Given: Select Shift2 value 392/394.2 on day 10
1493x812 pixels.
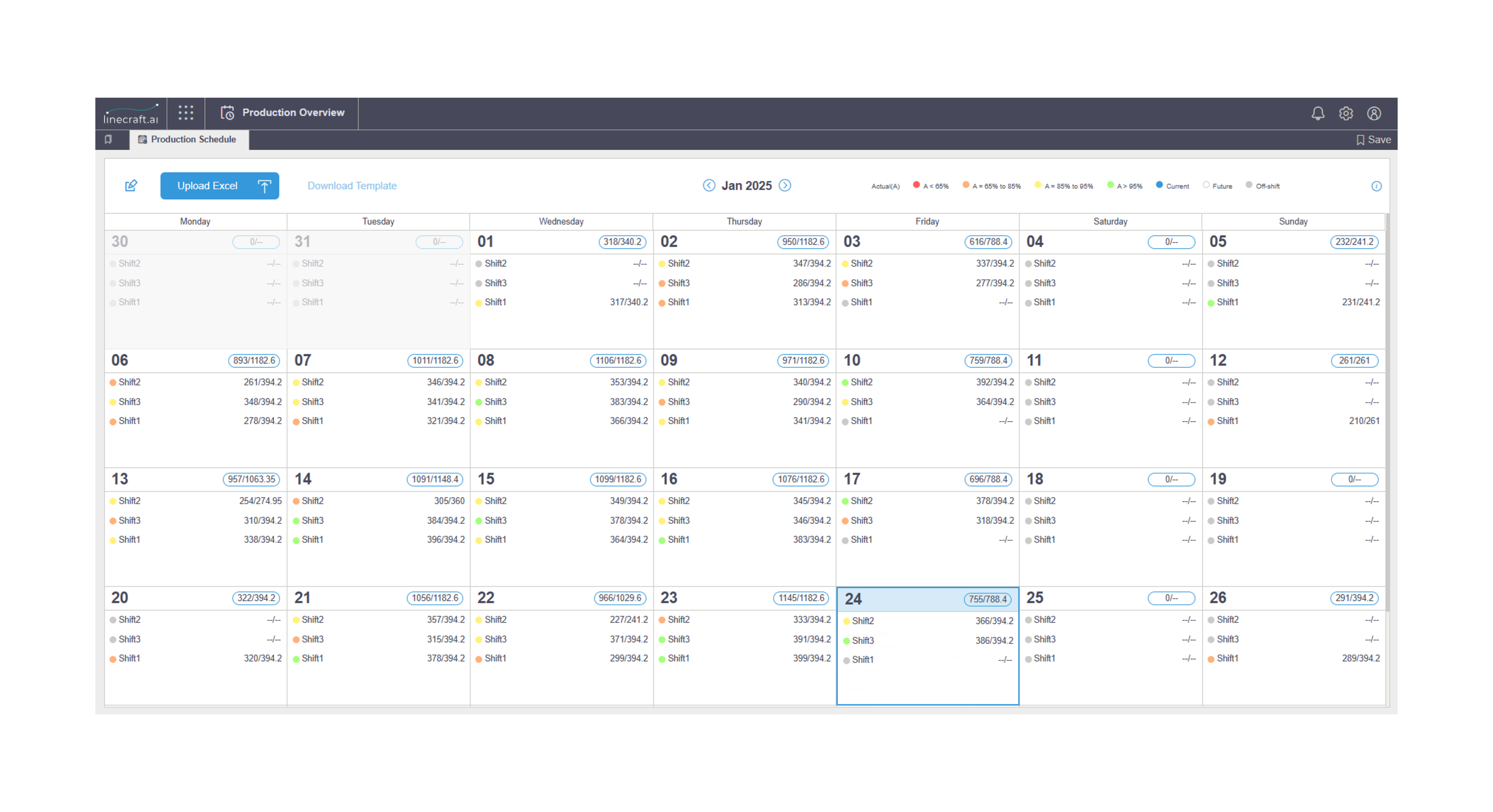Looking at the screenshot, I should pyautogui.click(x=995, y=382).
